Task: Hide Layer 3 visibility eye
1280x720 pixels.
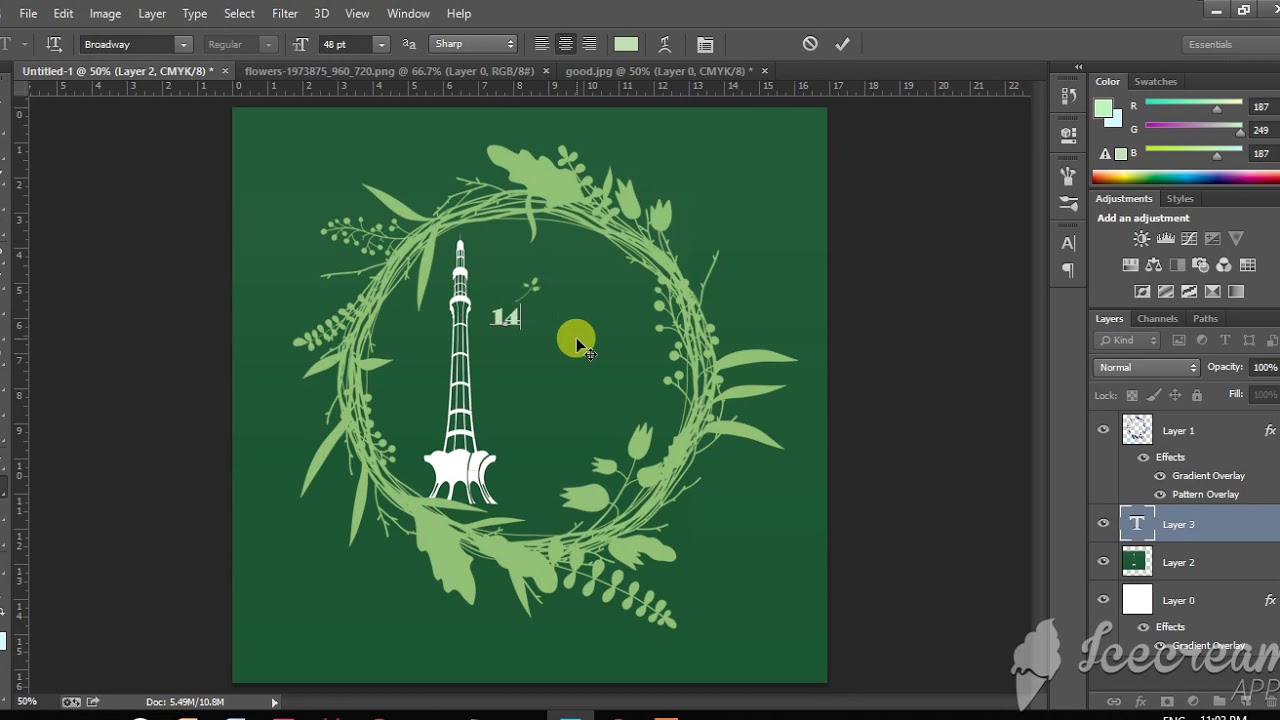Action: (x=1103, y=524)
